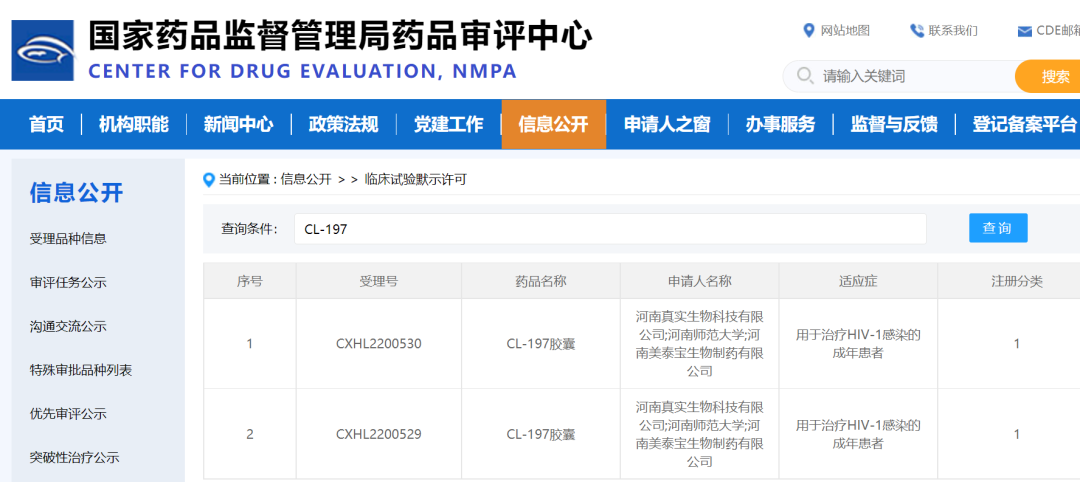Open 突破性治疗公示 sidebar link
The width and height of the screenshot is (1080, 482).
click(74, 458)
